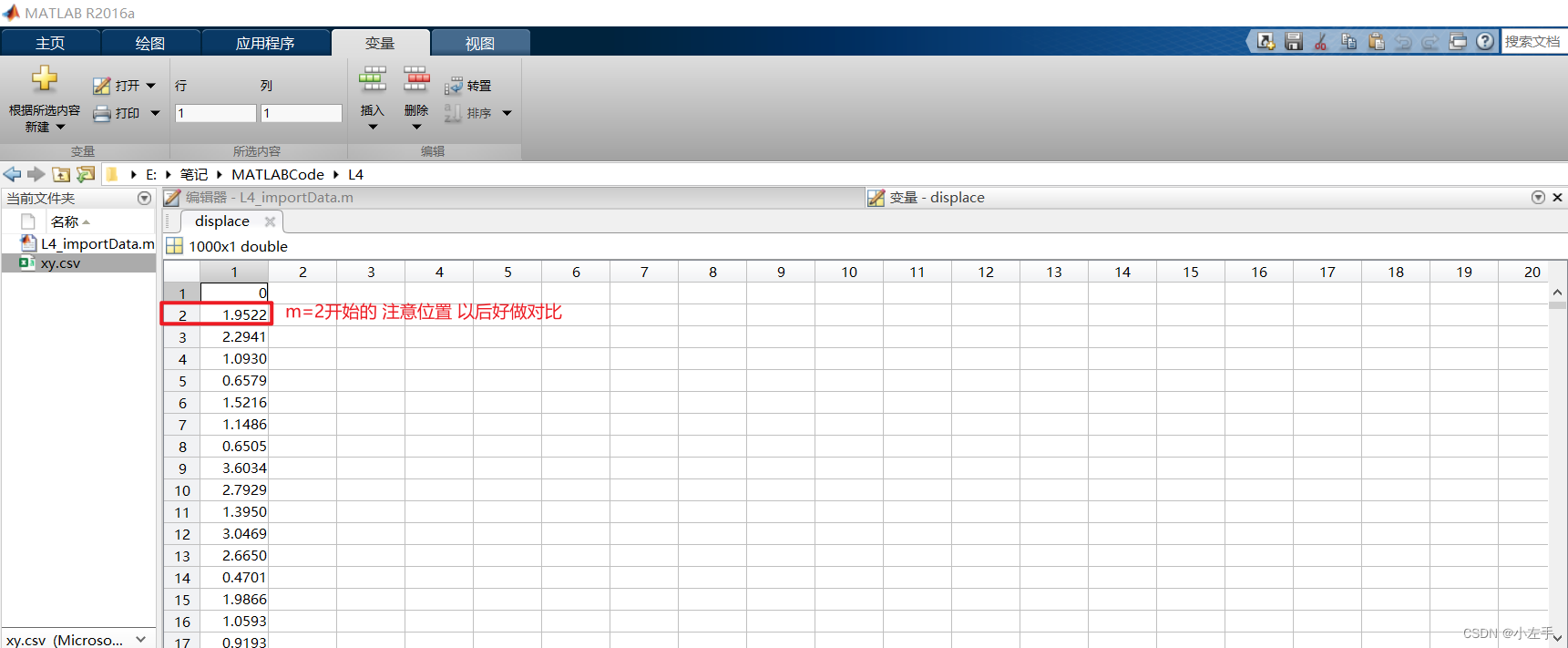This screenshot has width=1568, height=648.
Task: Switch to the 绘图 (Plots) tab
Action: click(150, 43)
